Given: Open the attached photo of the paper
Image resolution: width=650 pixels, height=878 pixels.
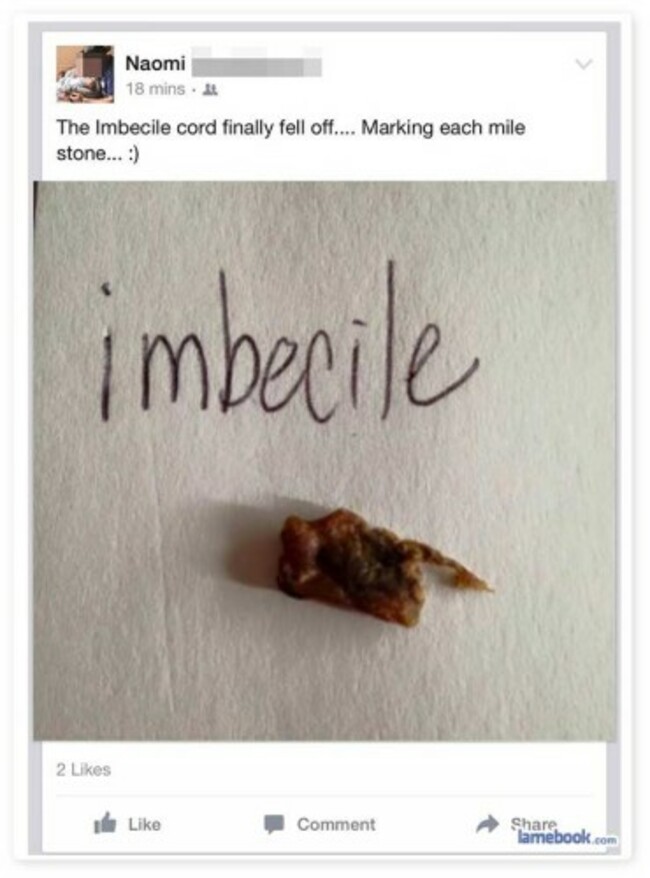Looking at the screenshot, I should (325, 460).
